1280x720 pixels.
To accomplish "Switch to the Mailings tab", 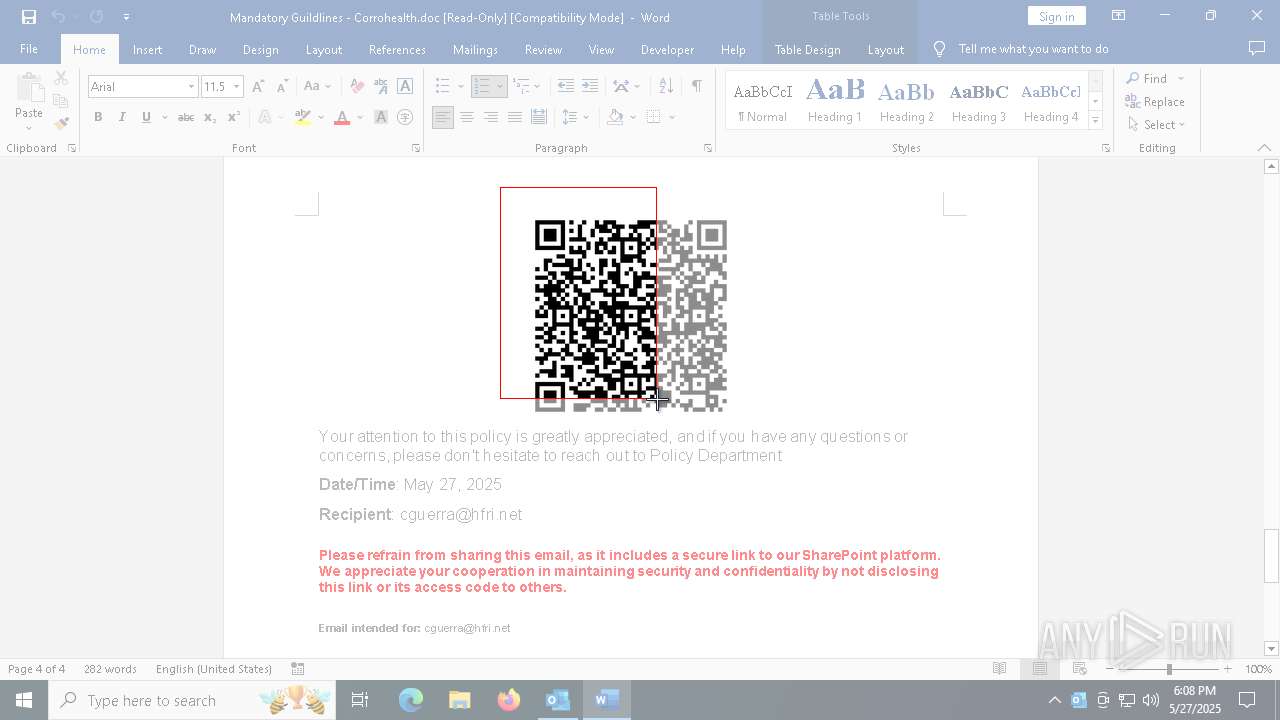I will (x=475, y=49).
